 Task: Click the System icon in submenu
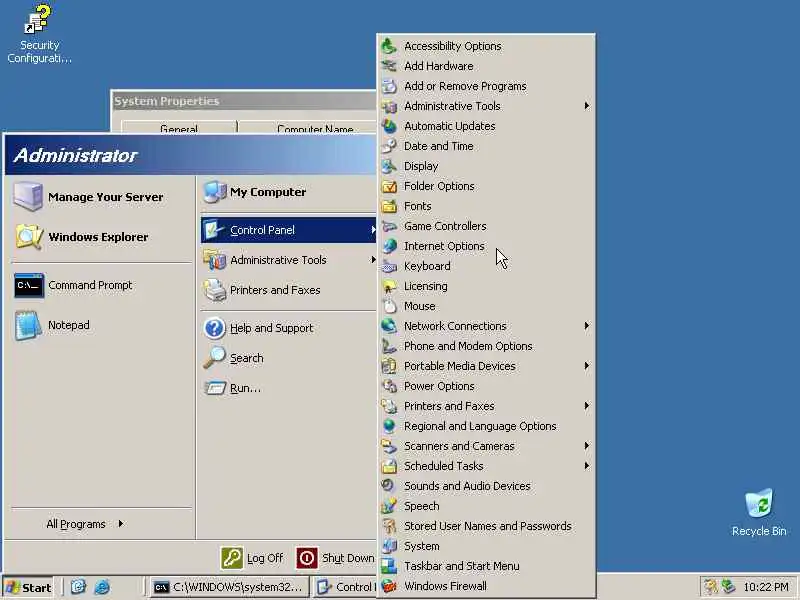click(x=389, y=546)
